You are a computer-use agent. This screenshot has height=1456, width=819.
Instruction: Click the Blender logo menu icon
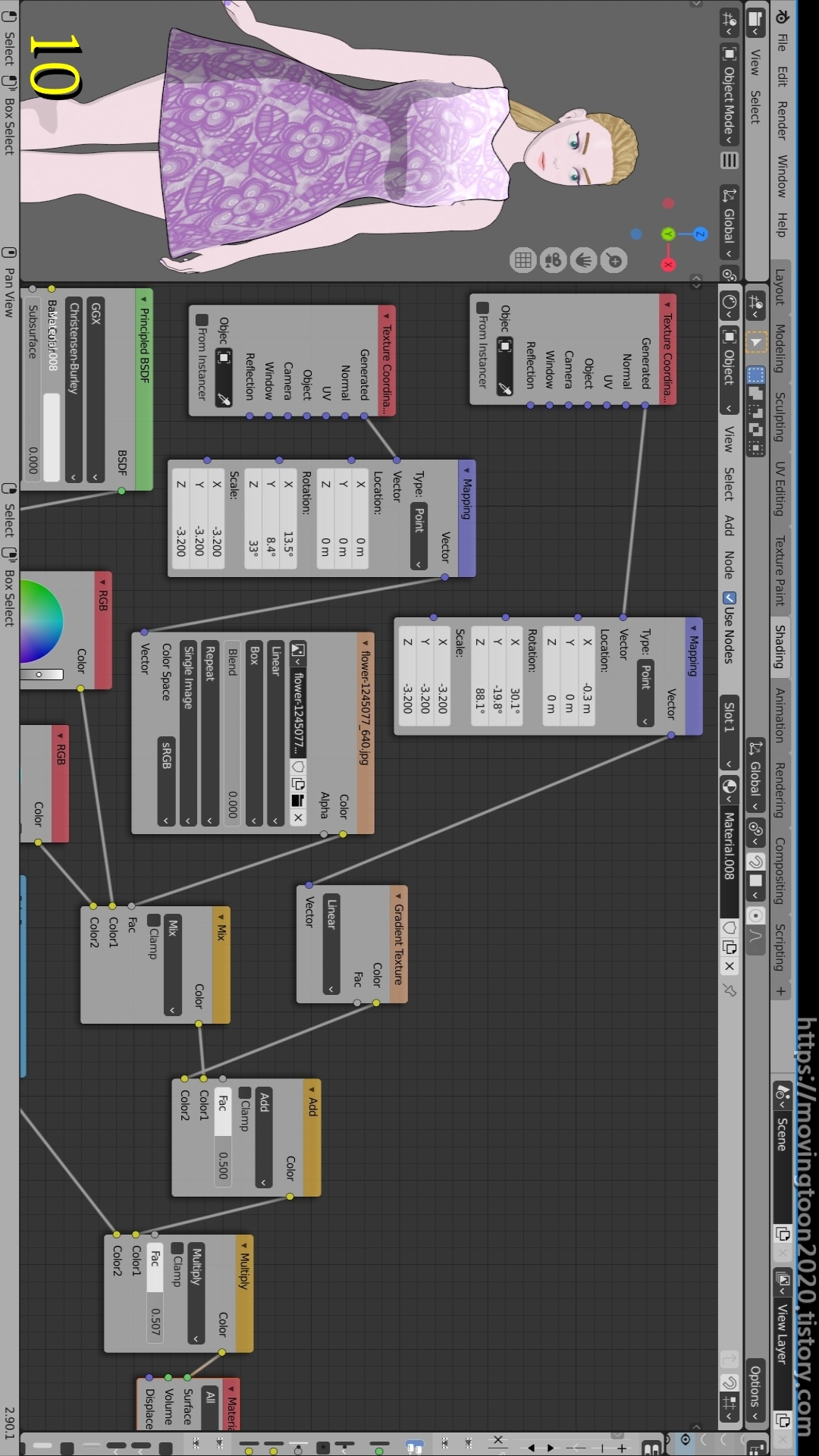click(x=783, y=16)
